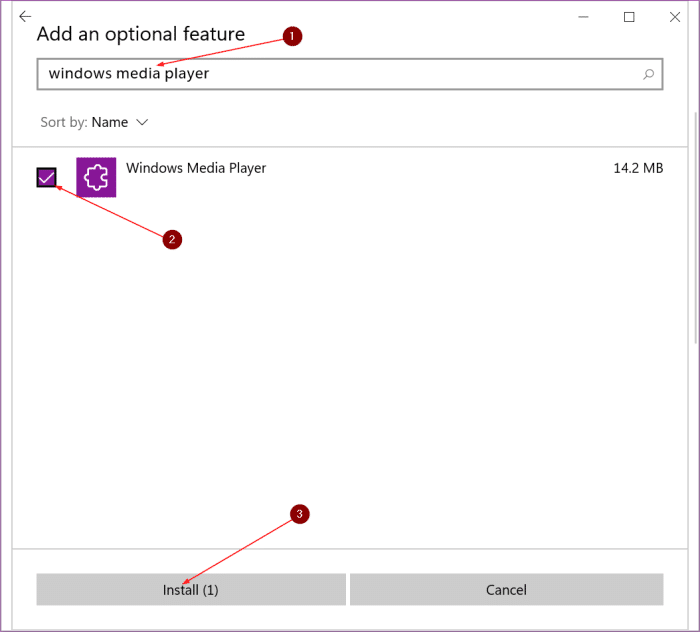Click the Windows Media Player puzzle icon
The width and height of the screenshot is (700, 632).
coord(96,177)
